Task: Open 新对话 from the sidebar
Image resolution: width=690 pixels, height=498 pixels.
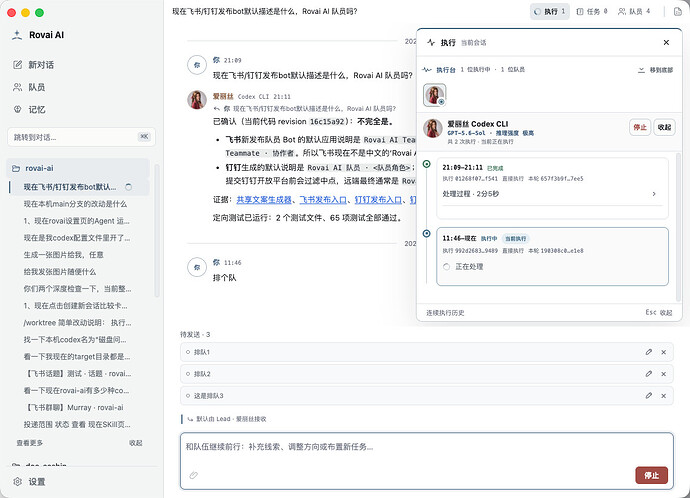Action: click(33, 65)
